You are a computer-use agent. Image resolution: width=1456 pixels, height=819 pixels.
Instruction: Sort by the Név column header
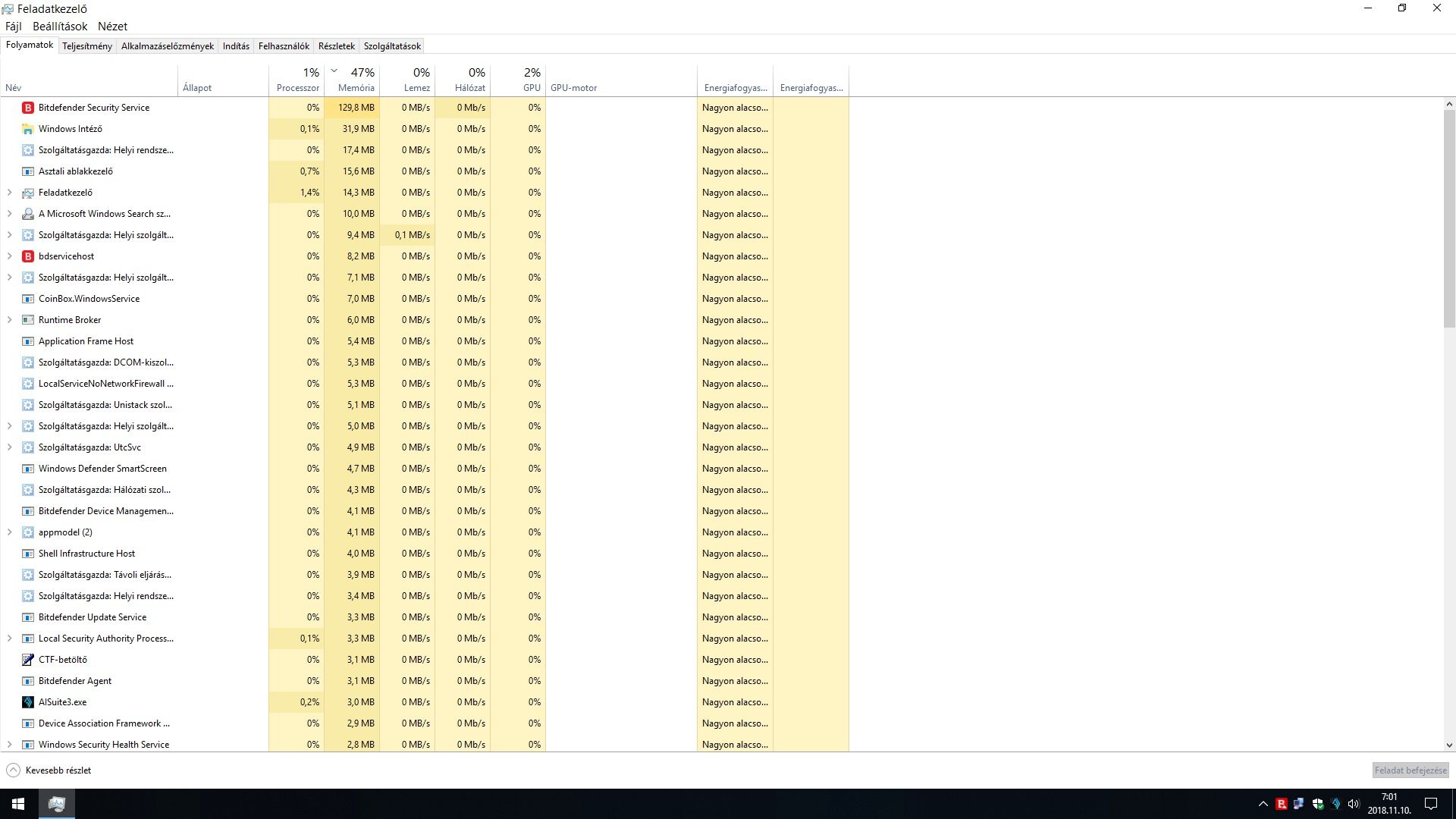pyautogui.click(x=89, y=81)
